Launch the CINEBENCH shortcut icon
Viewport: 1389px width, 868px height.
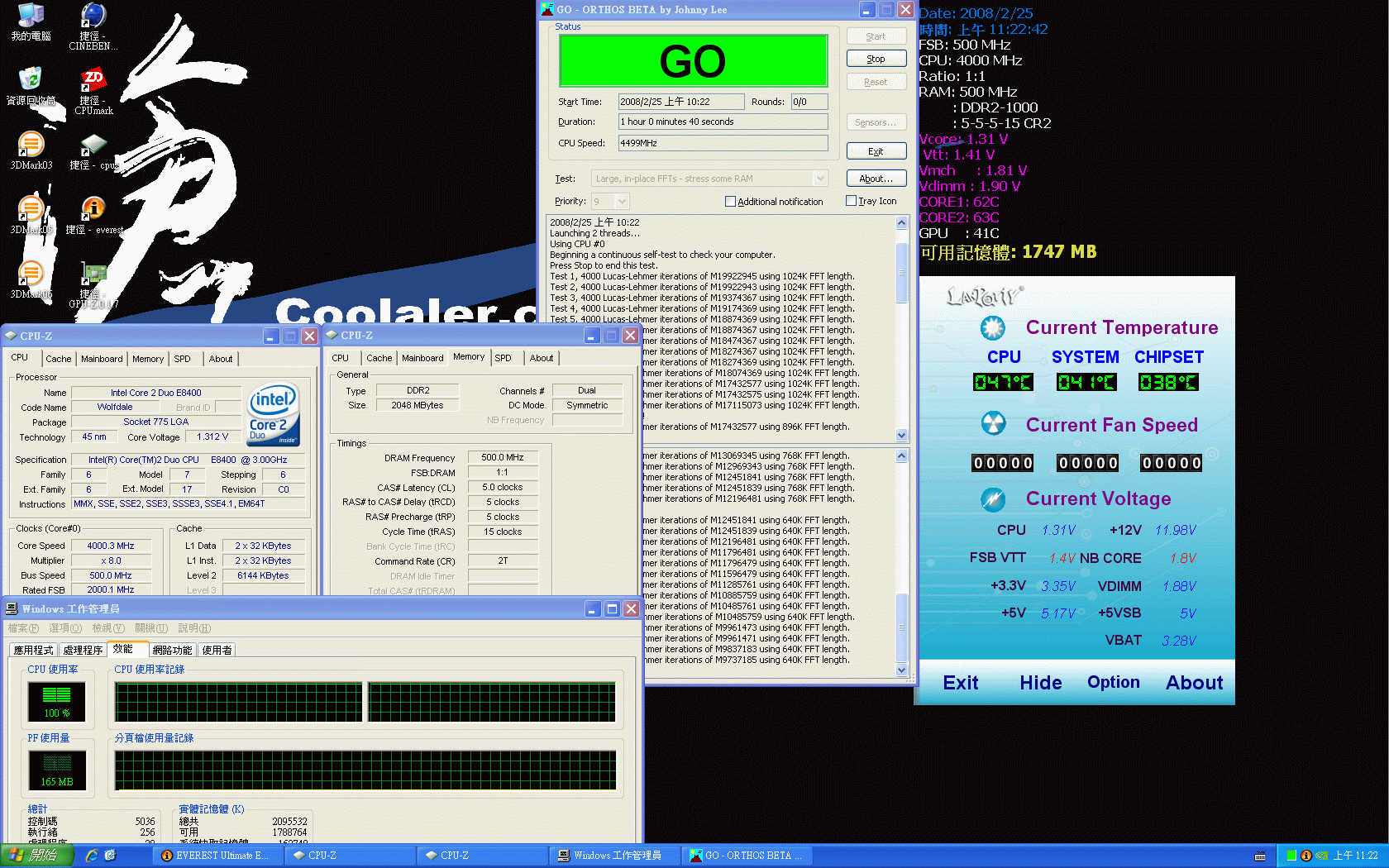pos(93,26)
